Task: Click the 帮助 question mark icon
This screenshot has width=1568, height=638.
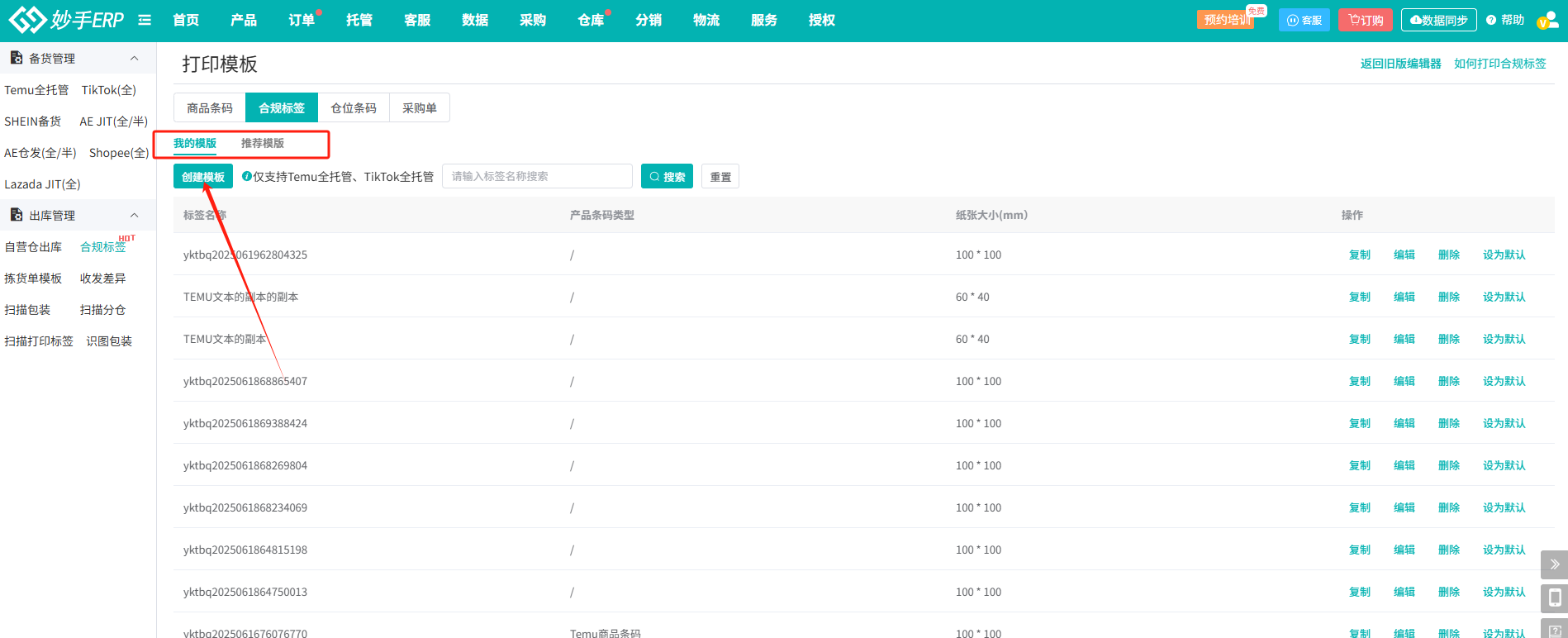Action: (1491, 21)
